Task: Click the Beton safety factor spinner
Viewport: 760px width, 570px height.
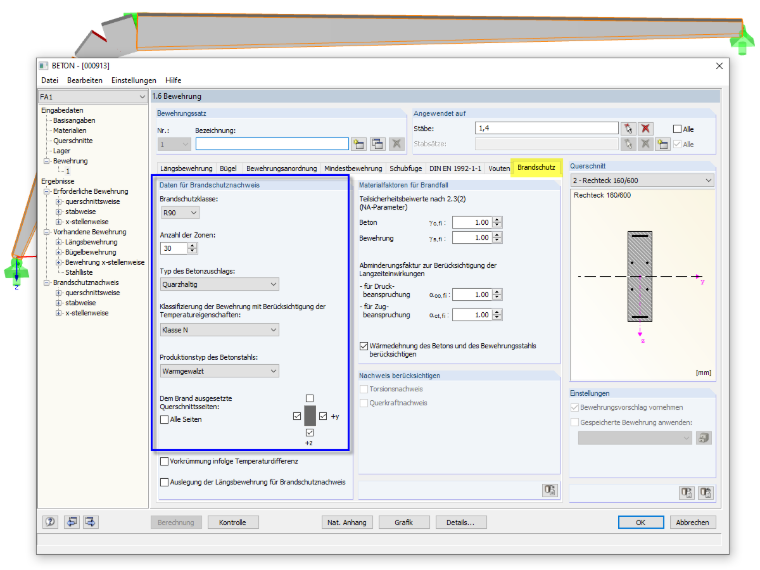Action: click(x=497, y=222)
